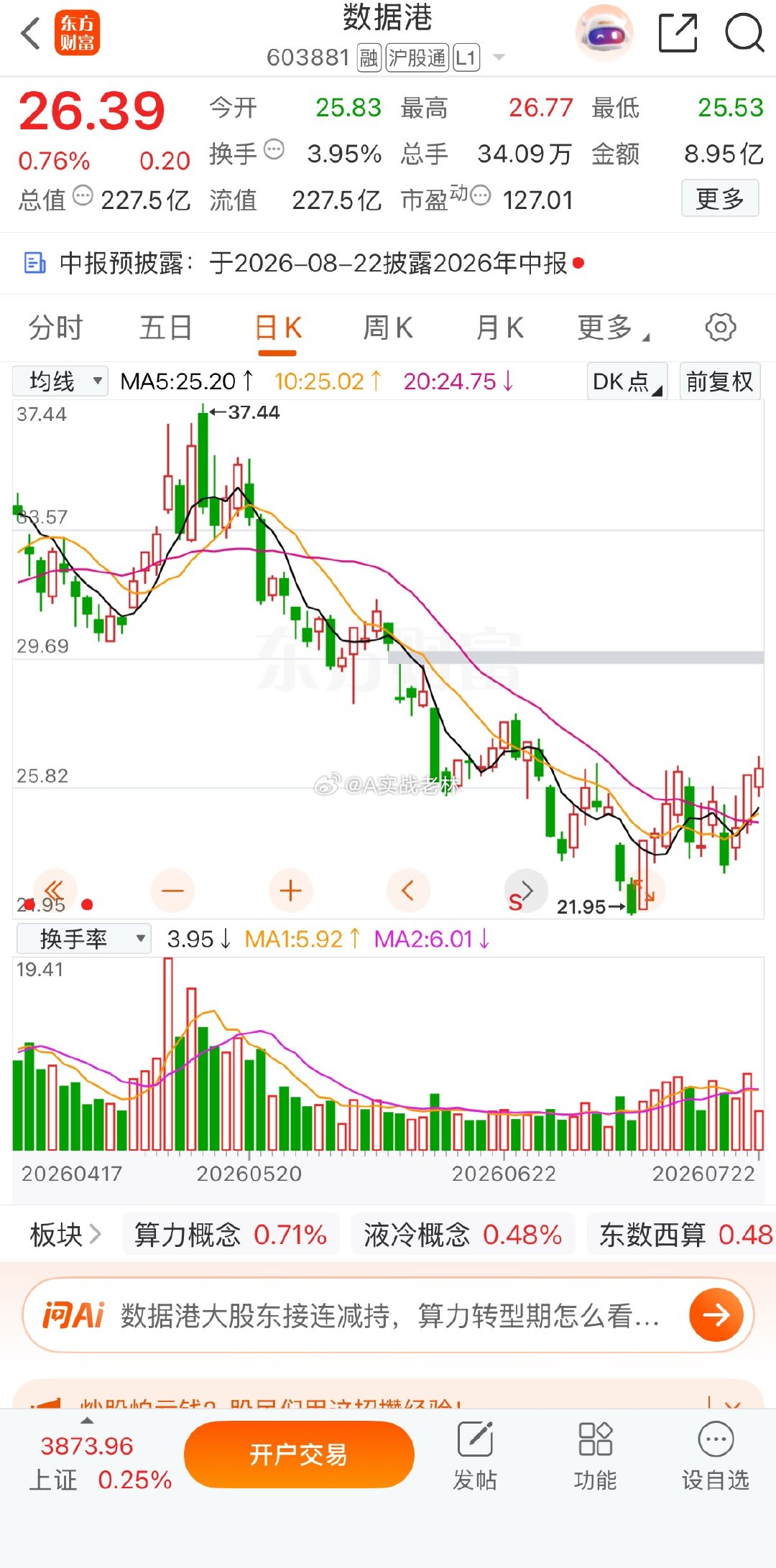Tap the share/export icon
This screenshot has width=776, height=1568.
678,33
